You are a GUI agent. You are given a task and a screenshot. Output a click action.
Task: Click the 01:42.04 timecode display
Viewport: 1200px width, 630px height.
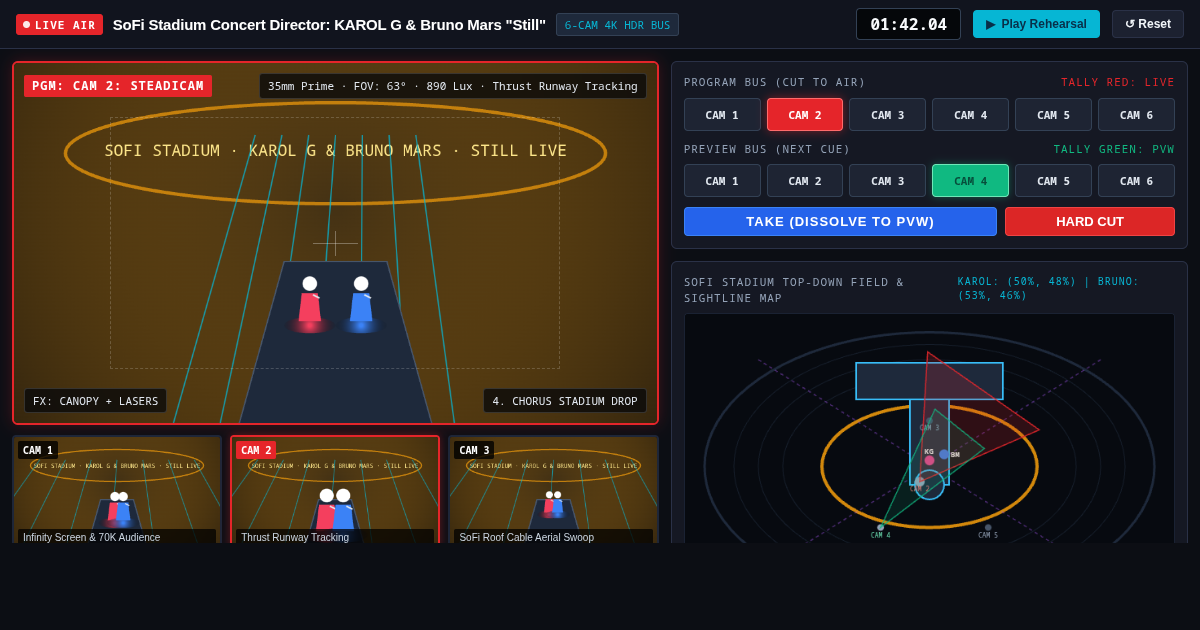pos(908,24)
